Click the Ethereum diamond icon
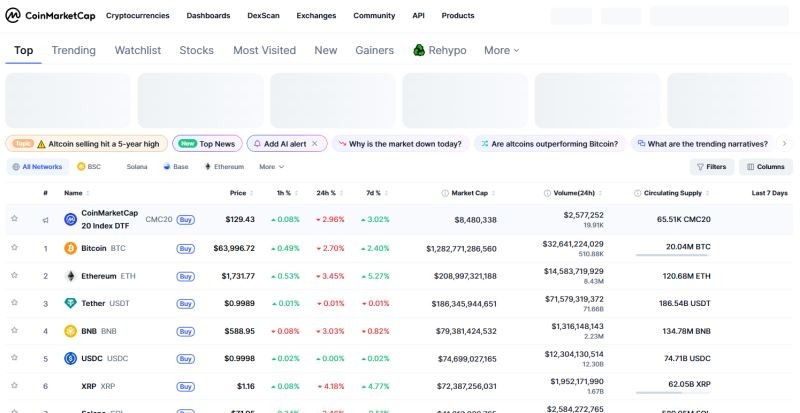 pyautogui.click(x=70, y=276)
